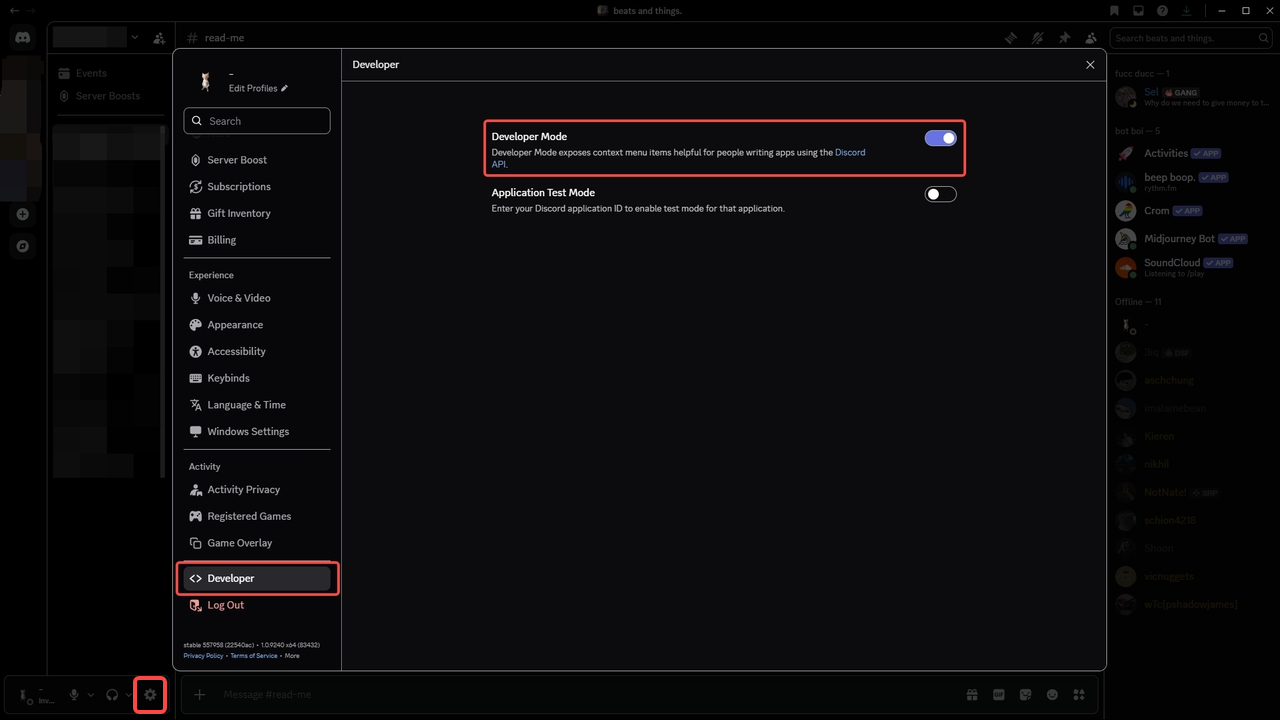Open Events in the channel sidebar
The width and height of the screenshot is (1280, 720).
[110, 73]
